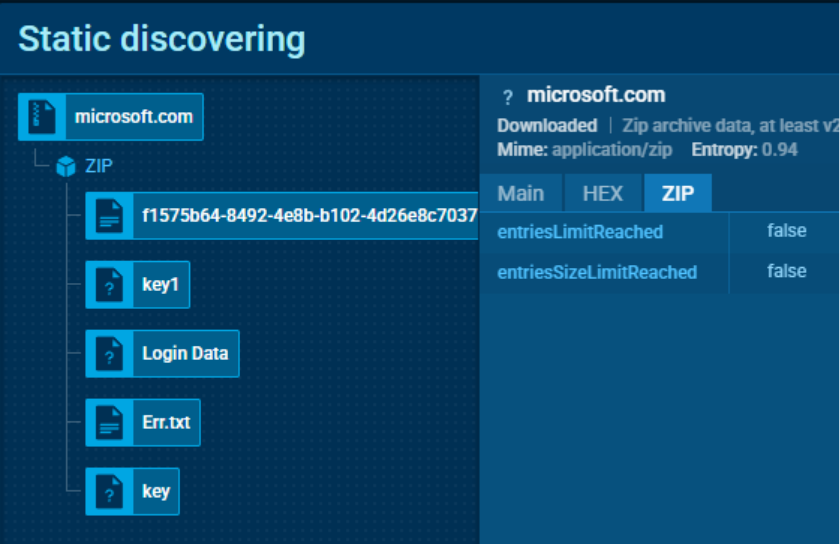Select the key file entry
Screen dimensions: 840x544
[x=132, y=491]
